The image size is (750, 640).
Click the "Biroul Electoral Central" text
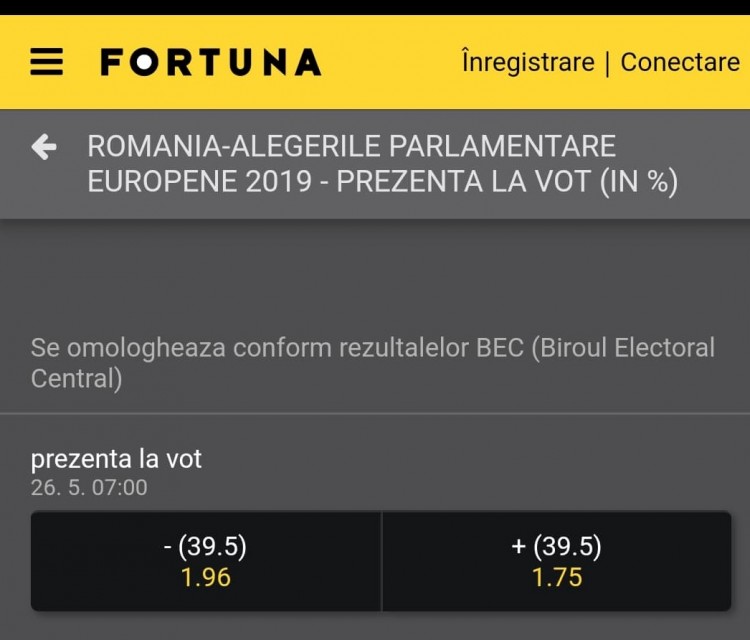click(x=620, y=348)
